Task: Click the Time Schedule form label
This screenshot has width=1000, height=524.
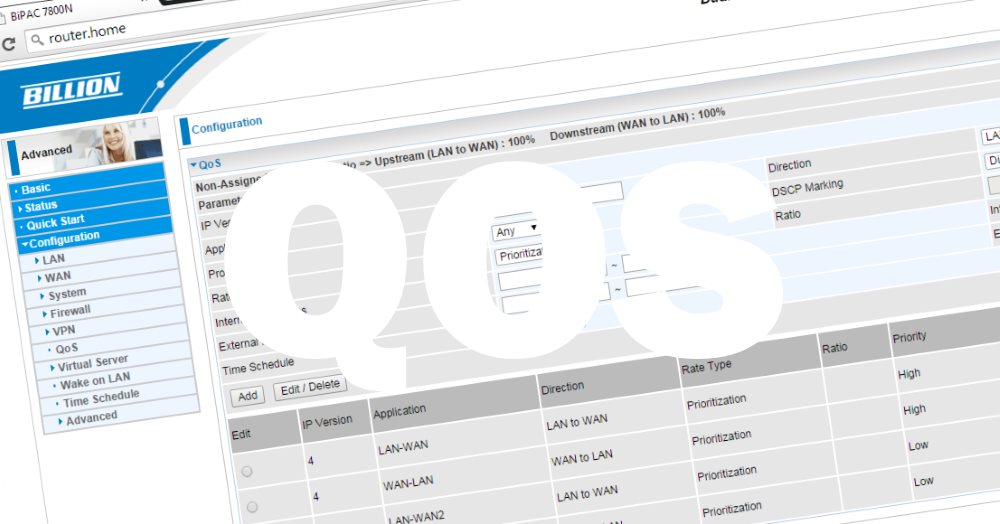Action: (x=258, y=367)
